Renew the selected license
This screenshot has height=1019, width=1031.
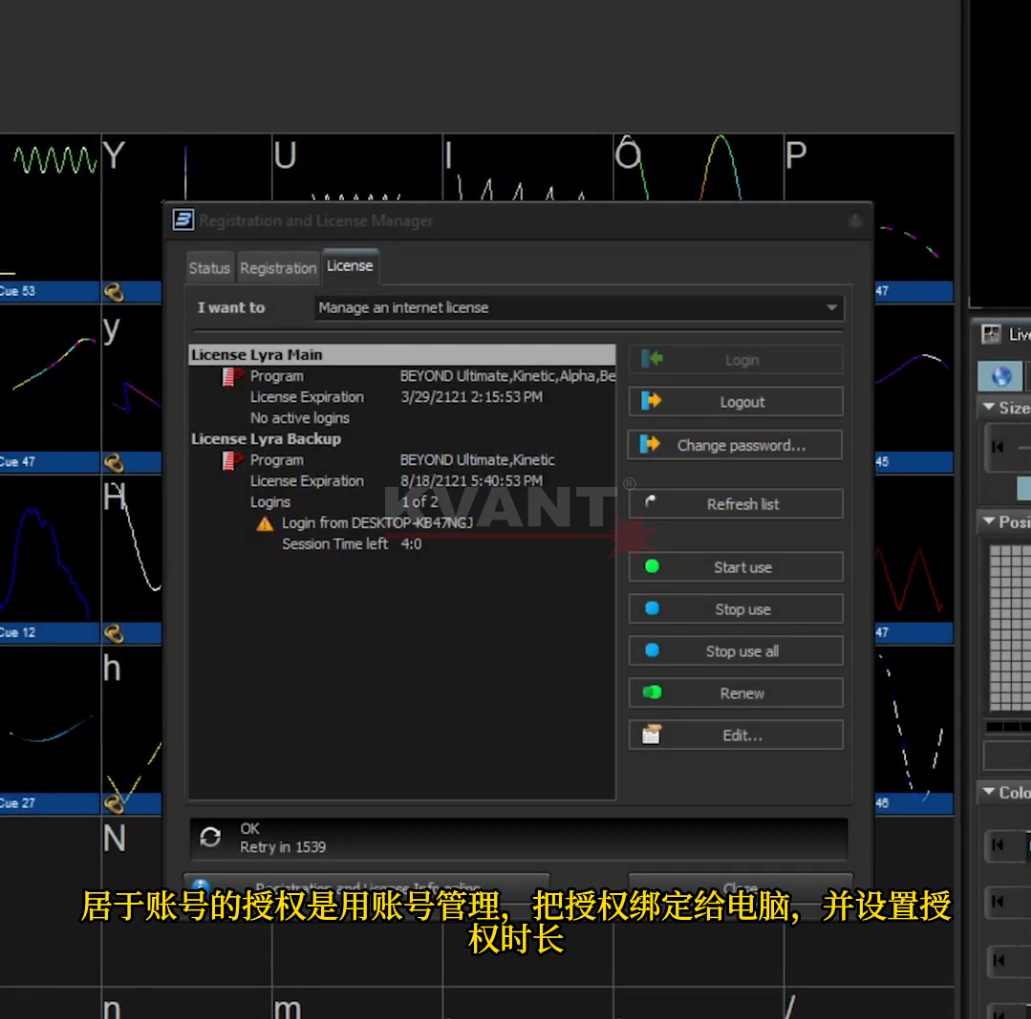point(736,694)
